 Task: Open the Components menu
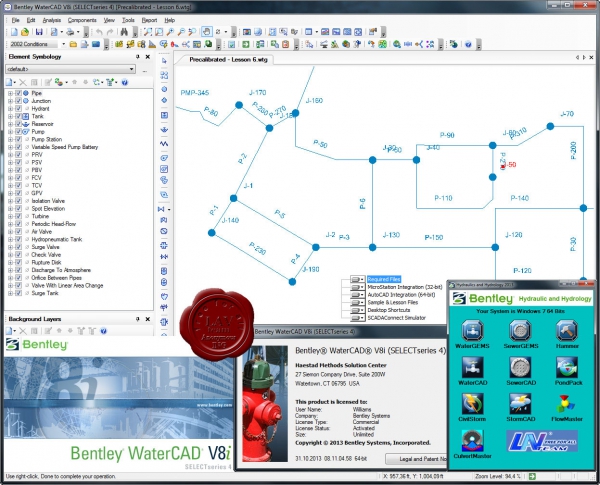(82, 20)
